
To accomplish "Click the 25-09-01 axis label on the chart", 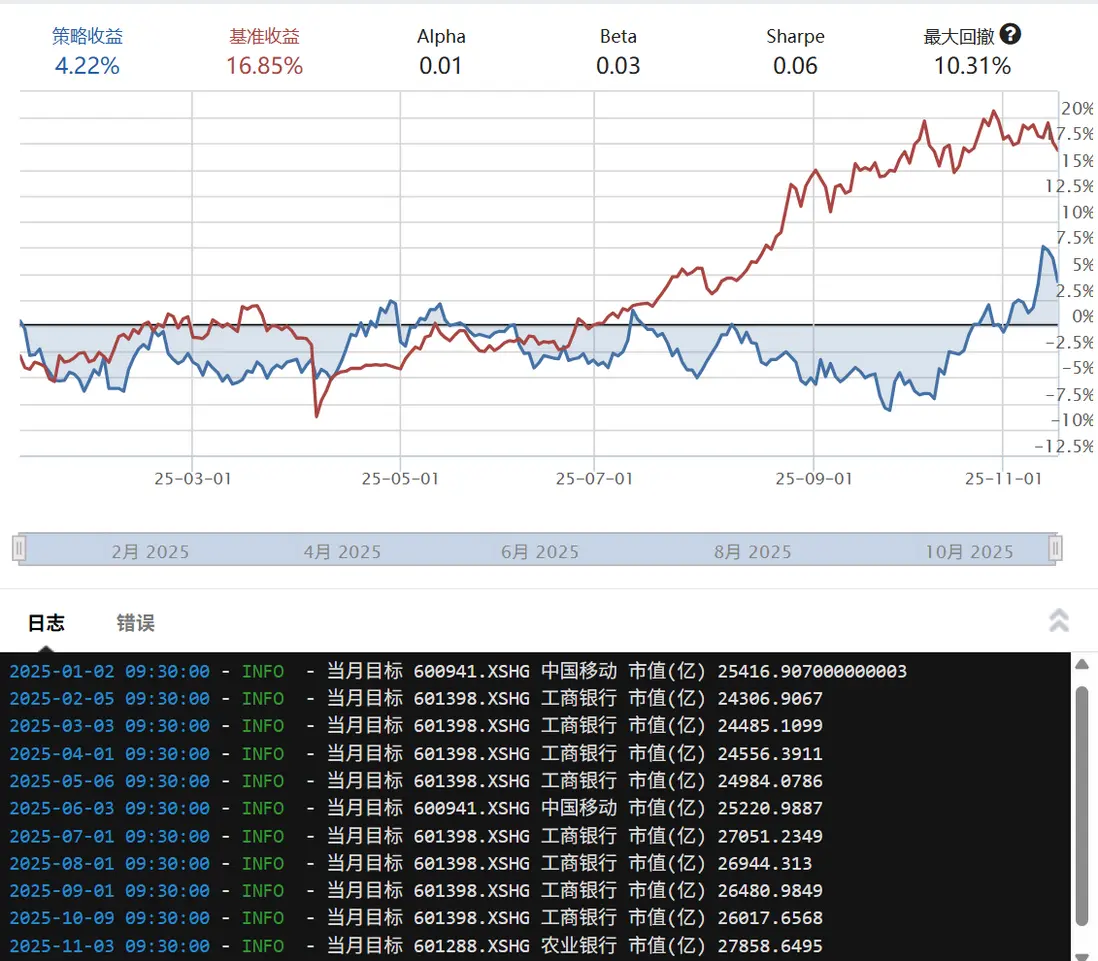I will [x=813, y=479].
